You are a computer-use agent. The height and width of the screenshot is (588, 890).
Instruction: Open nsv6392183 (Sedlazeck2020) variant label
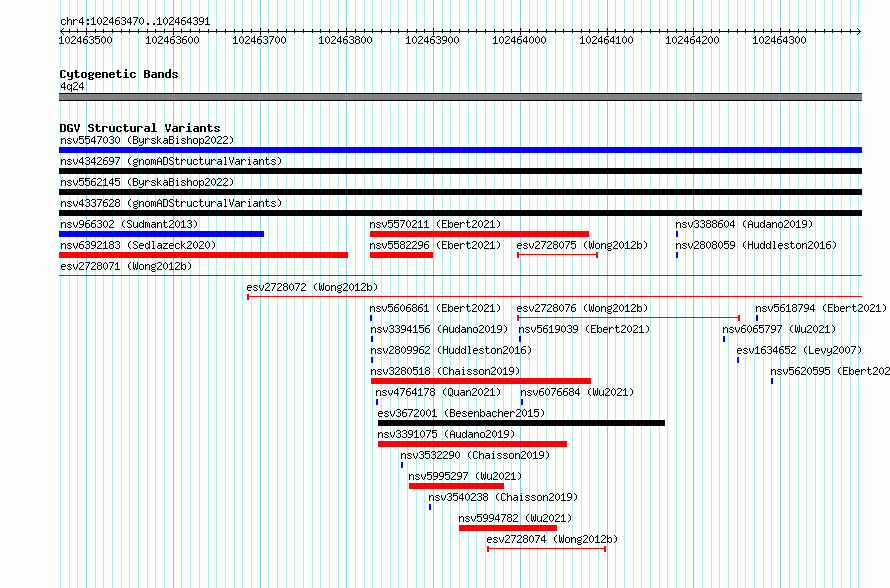pos(138,245)
